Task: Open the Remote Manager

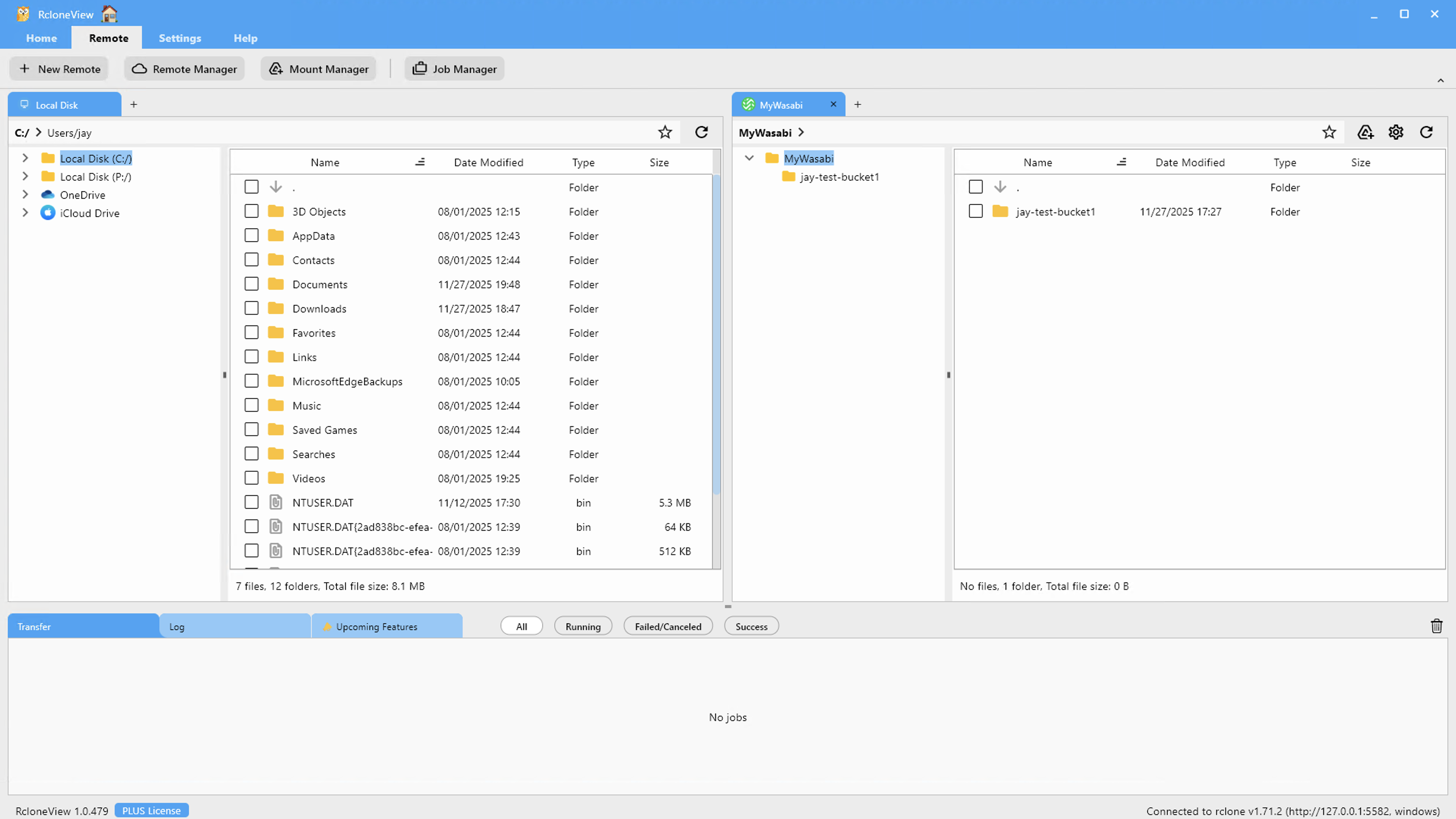Action: (x=184, y=68)
